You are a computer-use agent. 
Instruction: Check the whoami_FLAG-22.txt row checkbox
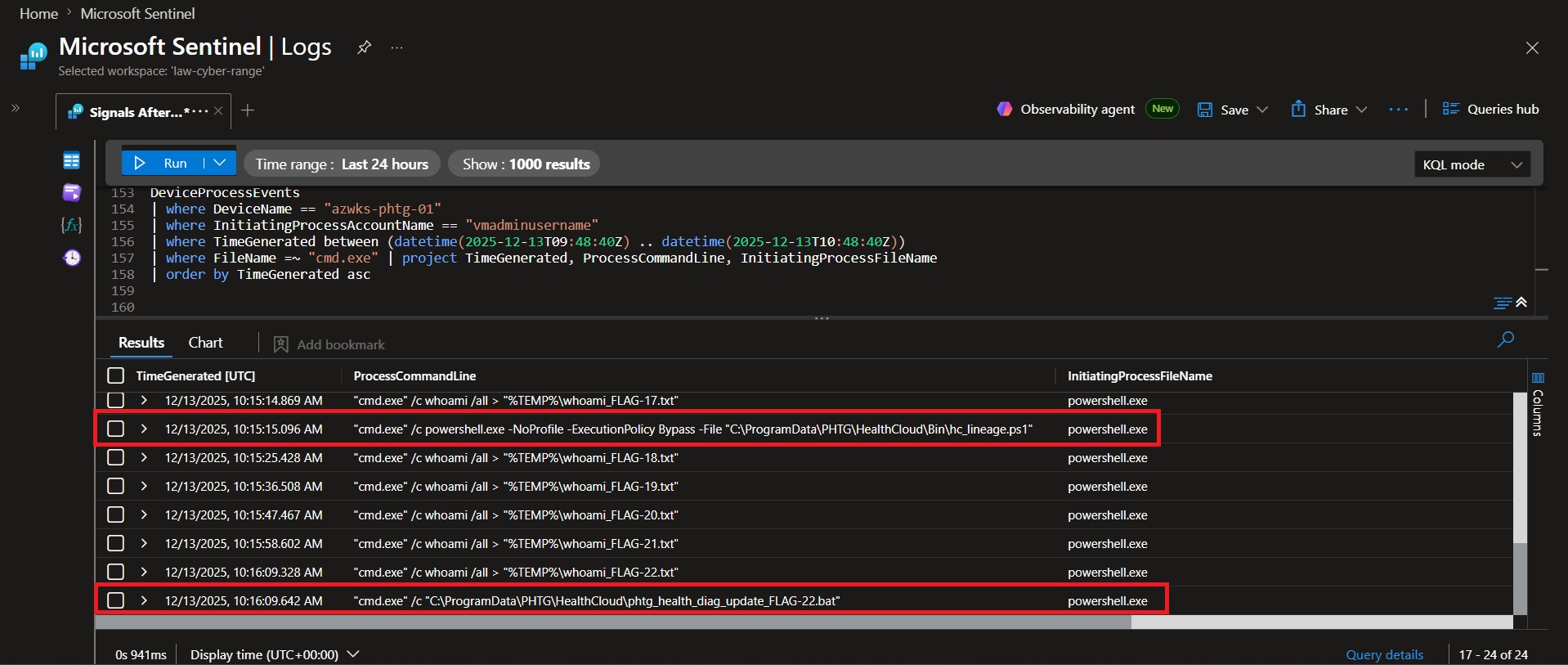[x=116, y=572]
